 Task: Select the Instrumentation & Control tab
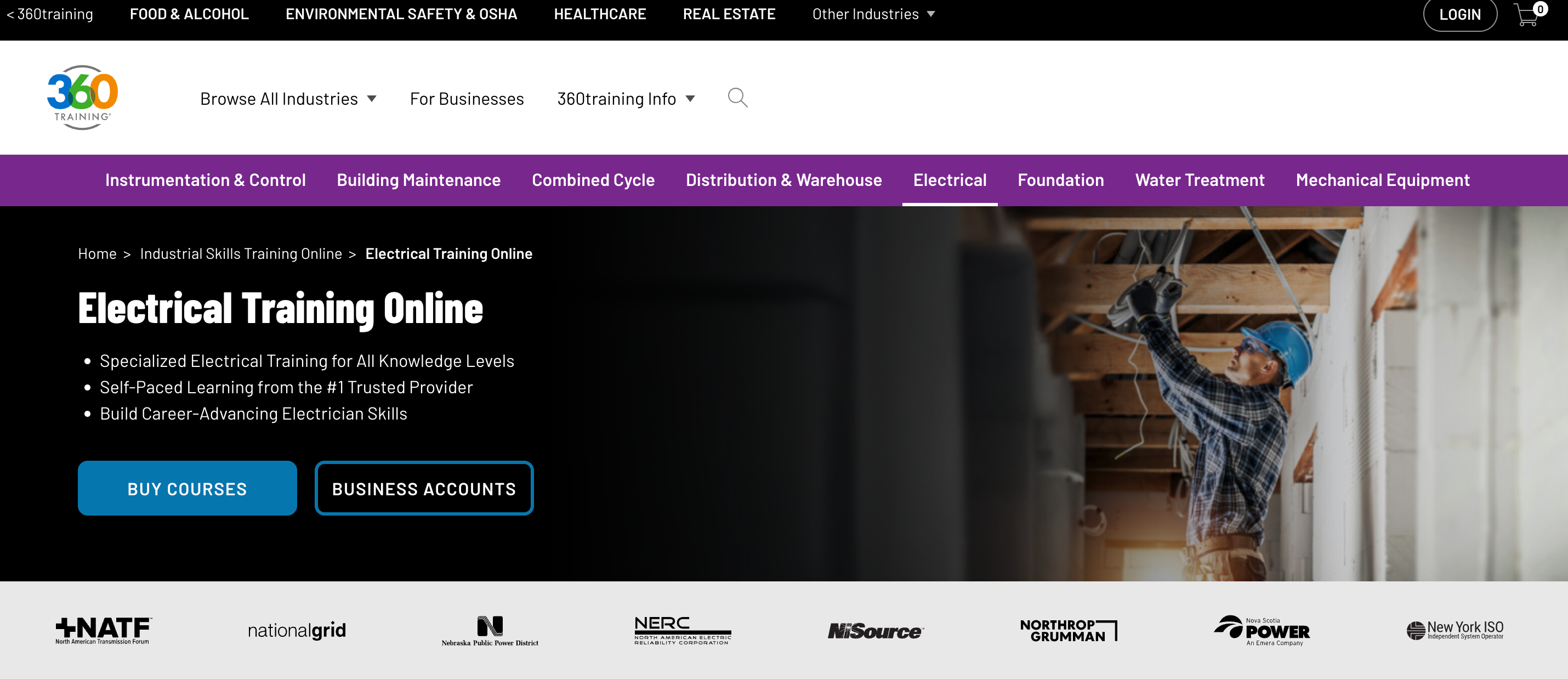(x=205, y=180)
